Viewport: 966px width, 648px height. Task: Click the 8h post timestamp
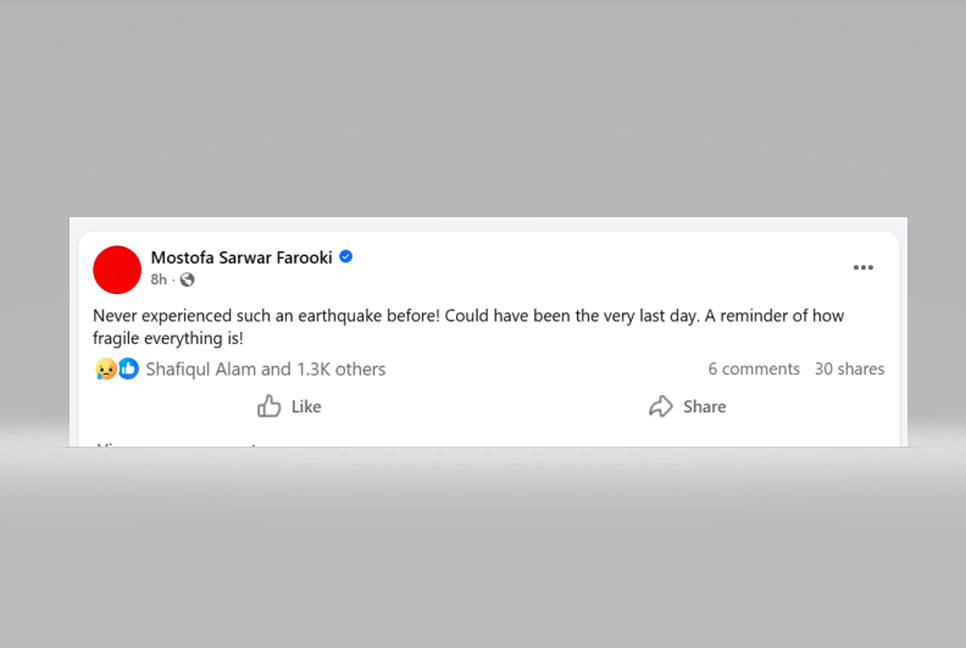coord(159,280)
